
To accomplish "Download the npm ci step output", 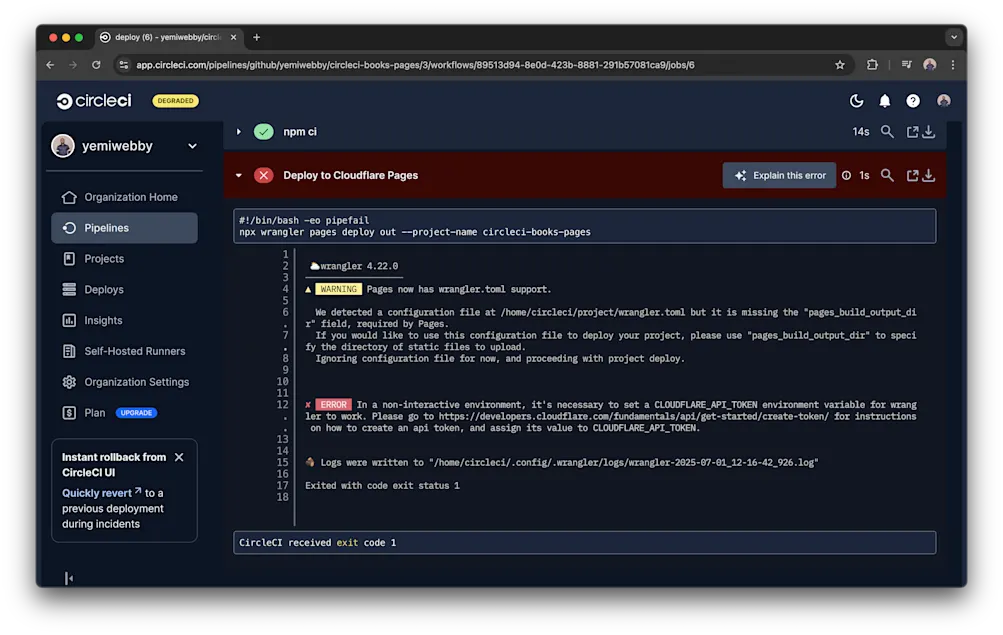I will (928, 131).
